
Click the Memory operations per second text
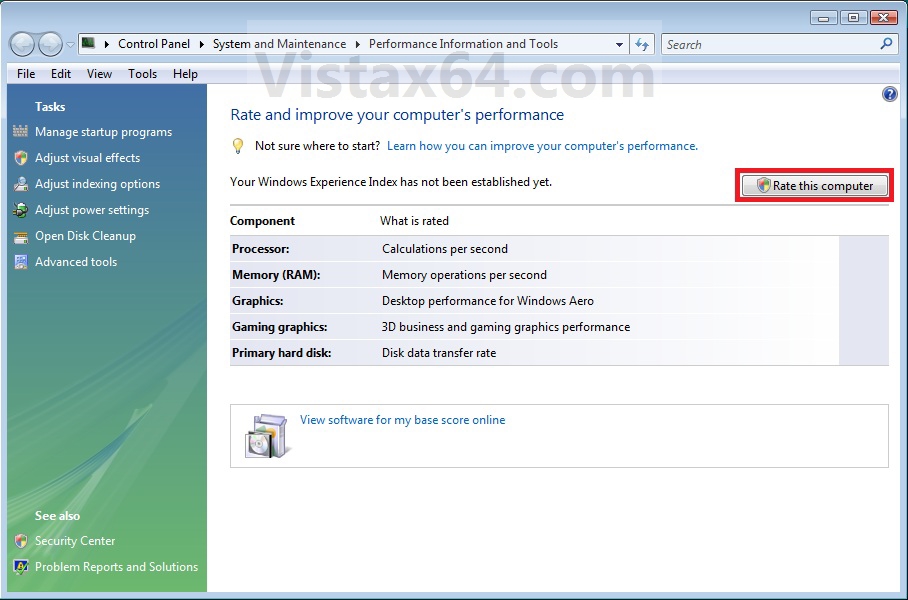coord(464,275)
